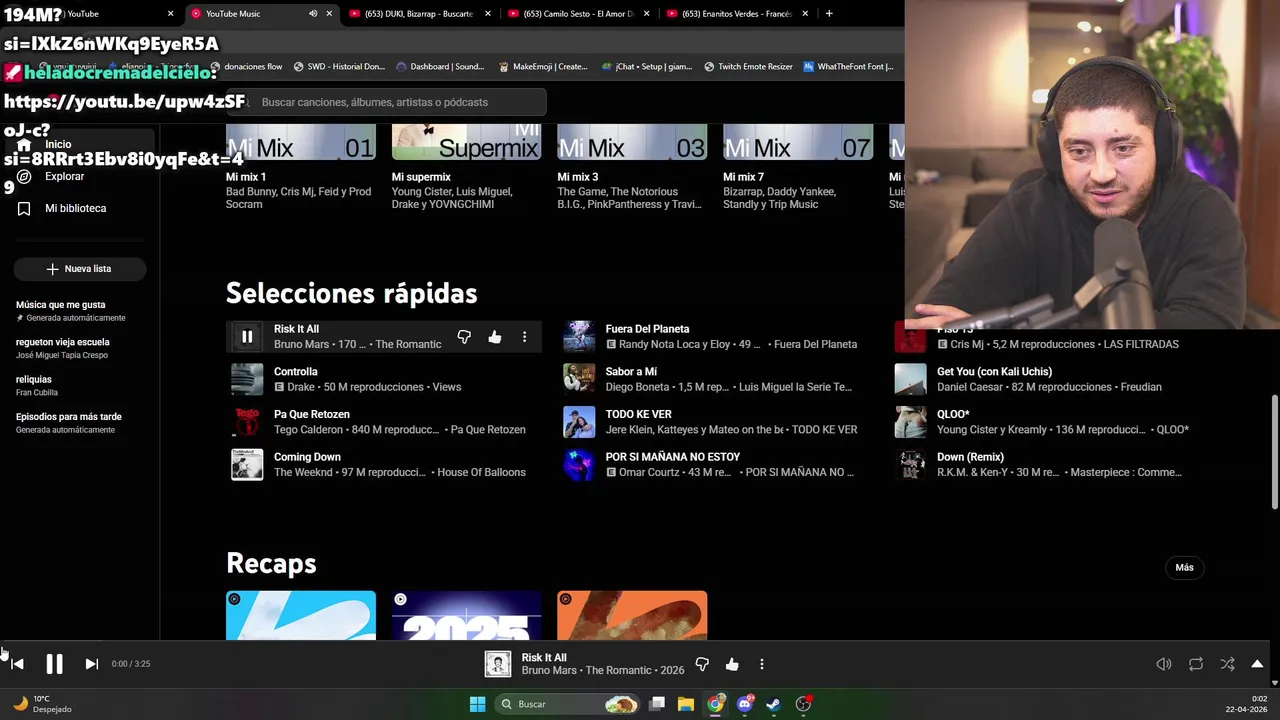Click the volume speaker icon in player bar
This screenshot has height=720, width=1280.
[1164, 664]
